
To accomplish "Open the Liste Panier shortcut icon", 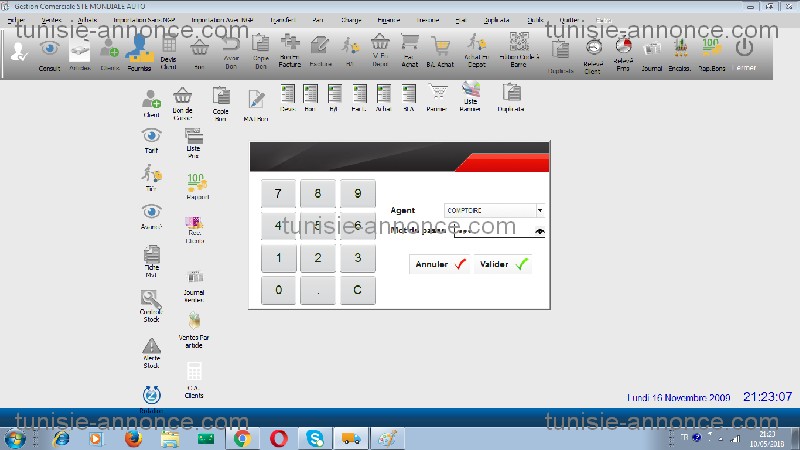I will tap(470, 98).
